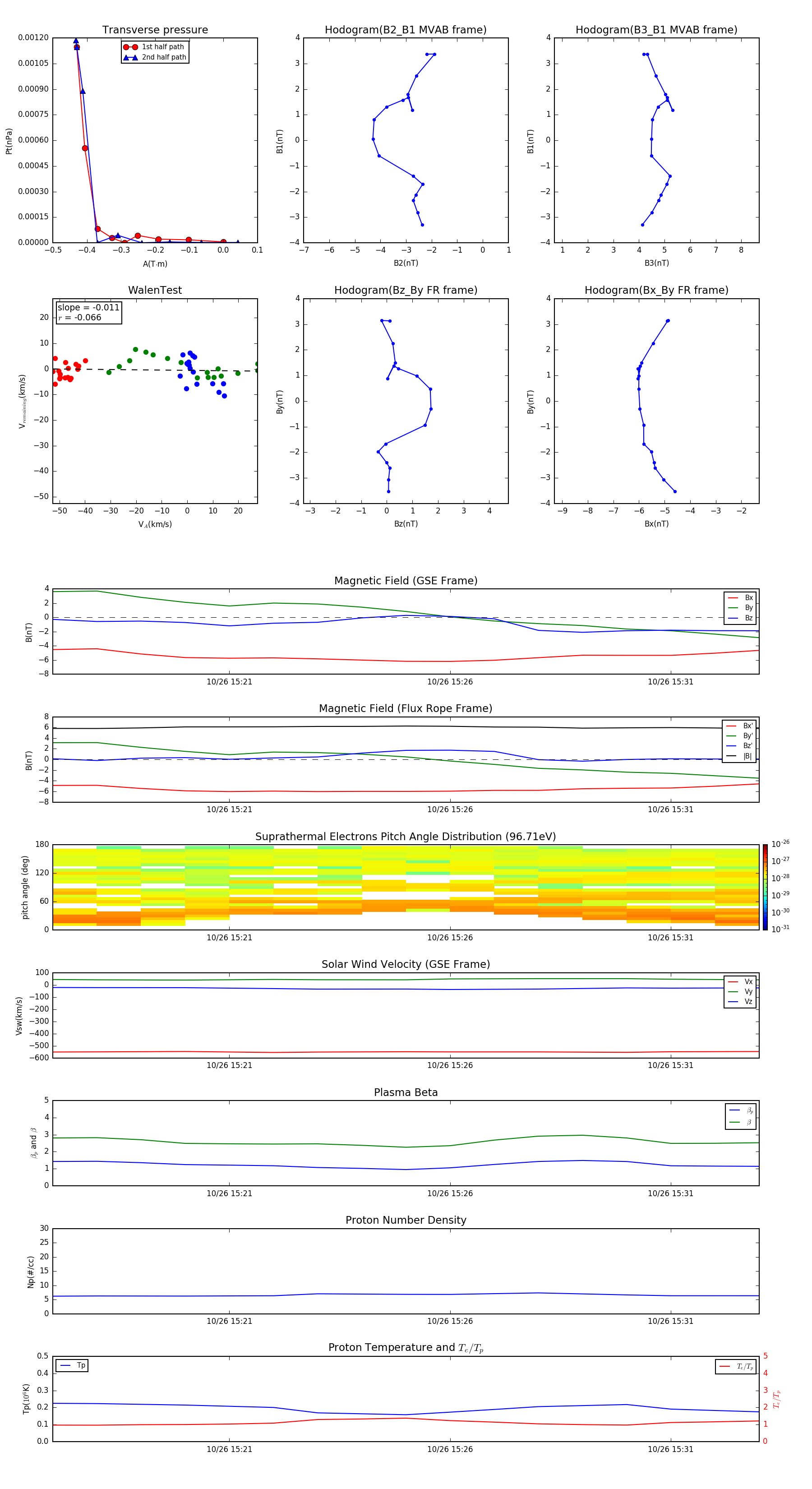
Task: Click the 'B2(nT)' x-axis label
Action: (x=406, y=264)
